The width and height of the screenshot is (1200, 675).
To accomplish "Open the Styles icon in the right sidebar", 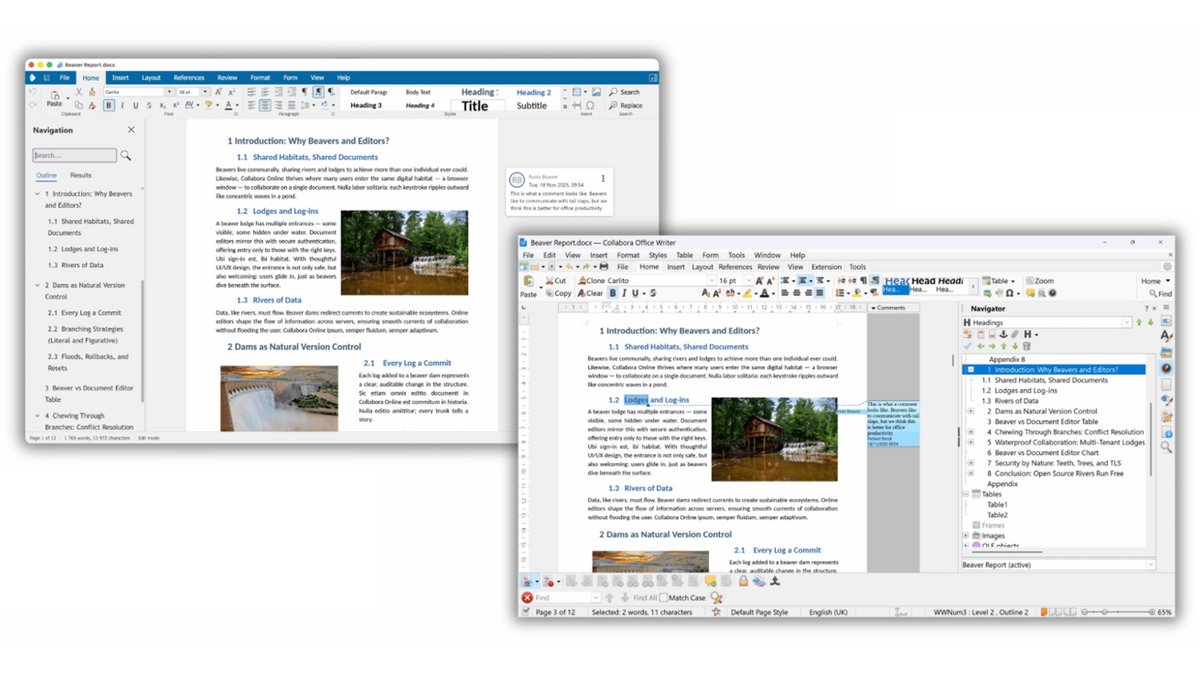I will (1165, 334).
